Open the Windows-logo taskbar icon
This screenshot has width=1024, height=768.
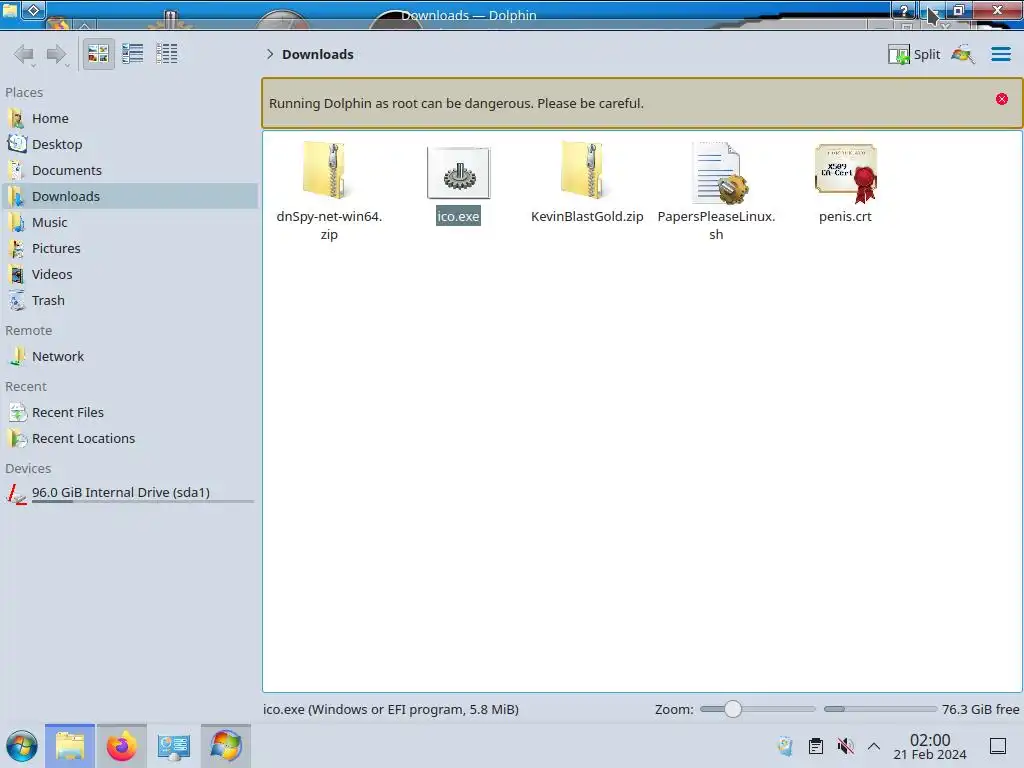point(225,746)
